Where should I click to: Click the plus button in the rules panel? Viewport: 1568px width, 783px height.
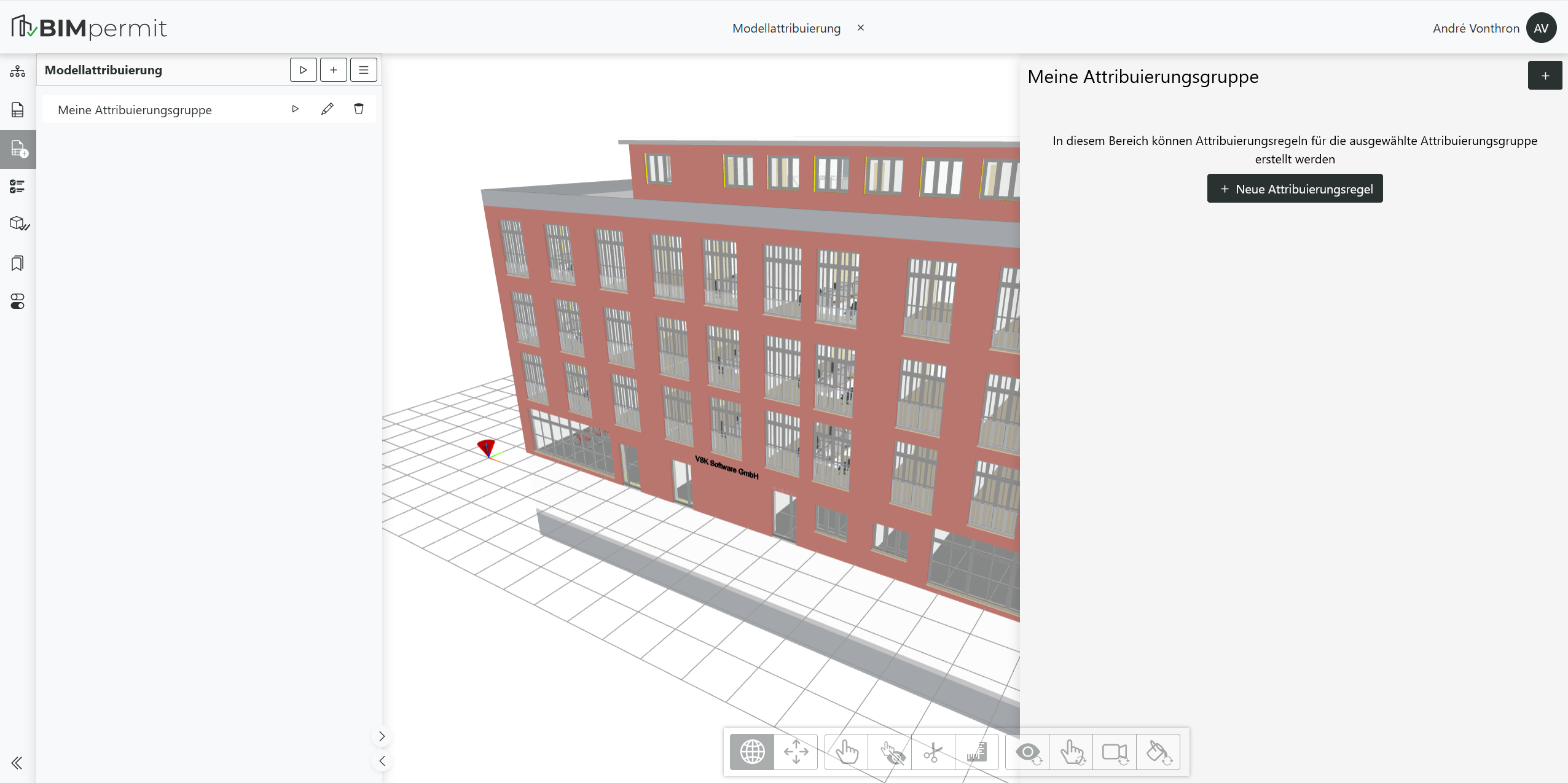1545,76
